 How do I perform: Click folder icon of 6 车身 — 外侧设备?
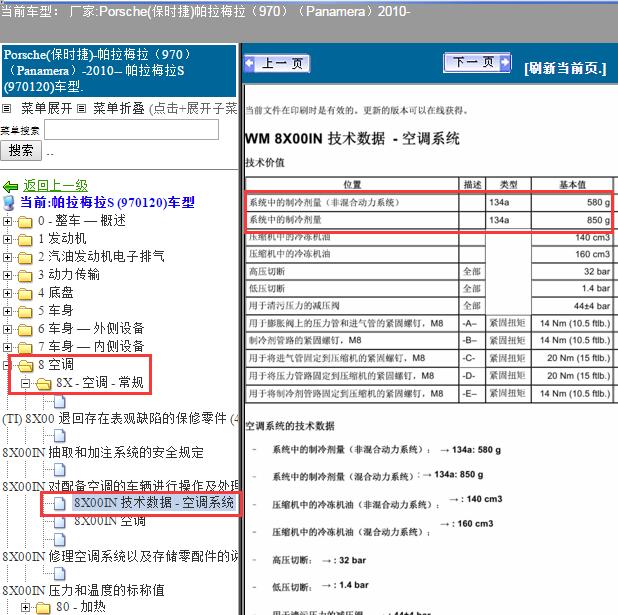(x=25, y=330)
